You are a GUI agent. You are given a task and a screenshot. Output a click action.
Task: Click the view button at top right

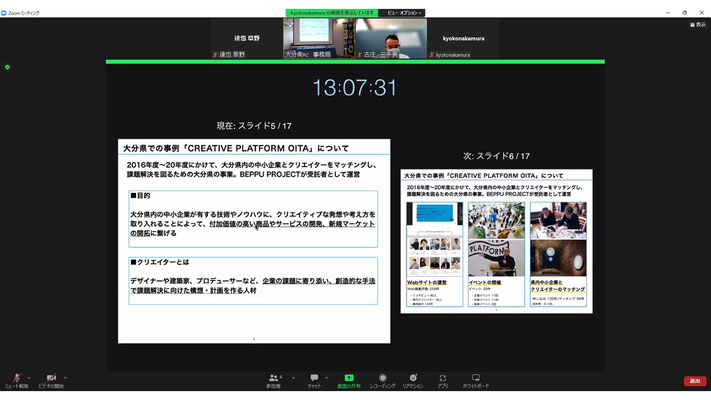pyautogui.click(x=698, y=24)
